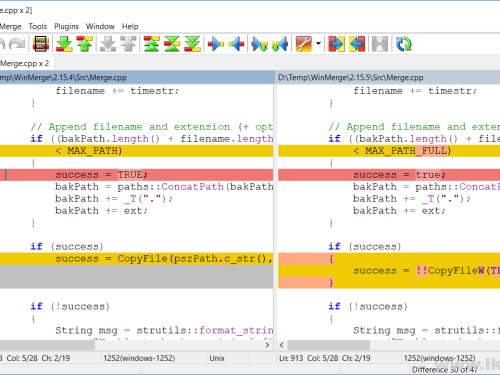
Task: Switch to the Merge.cpp x 2 tab
Action: click(x=25, y=63)
